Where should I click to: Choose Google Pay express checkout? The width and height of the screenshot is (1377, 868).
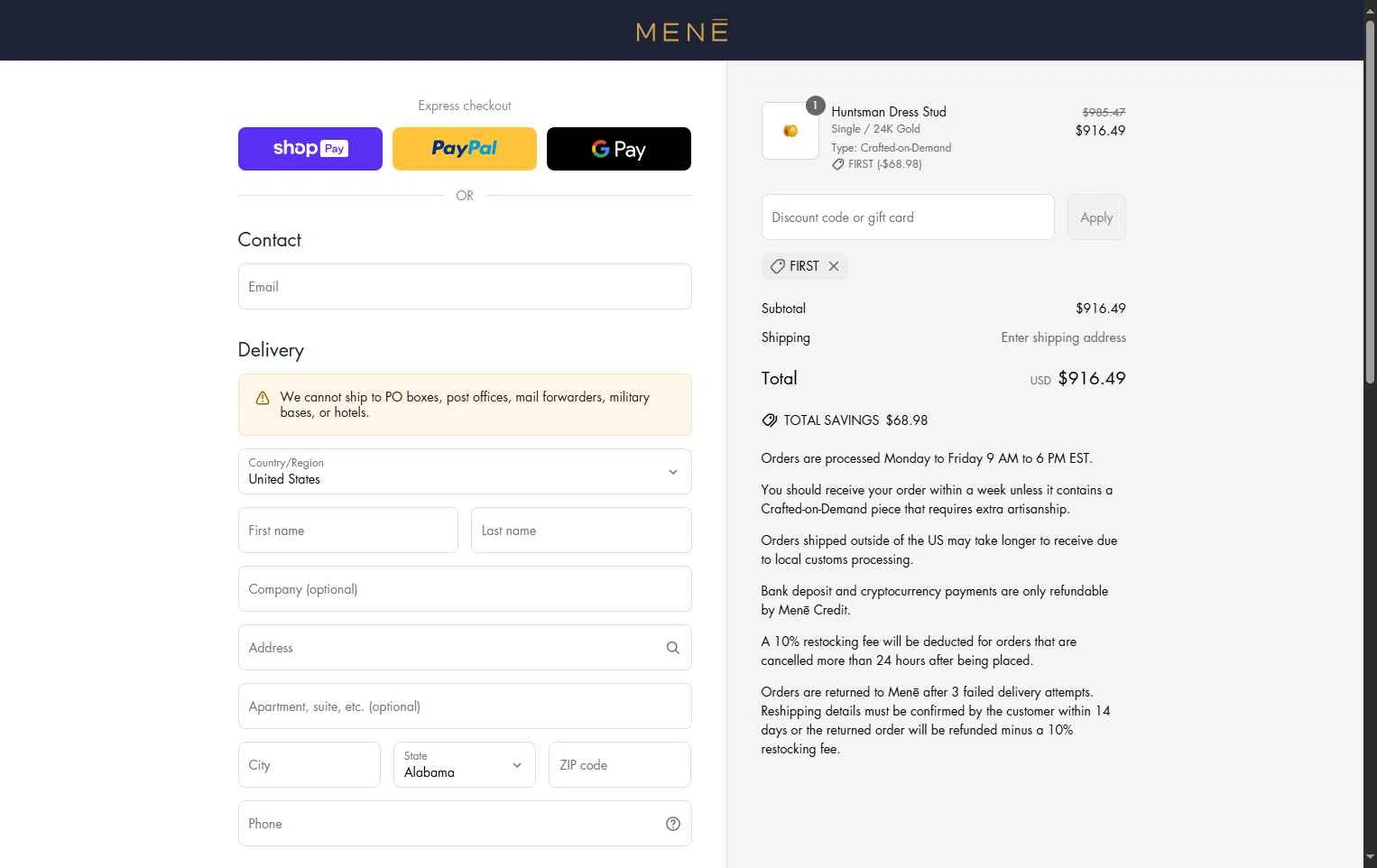coord(619,149)
